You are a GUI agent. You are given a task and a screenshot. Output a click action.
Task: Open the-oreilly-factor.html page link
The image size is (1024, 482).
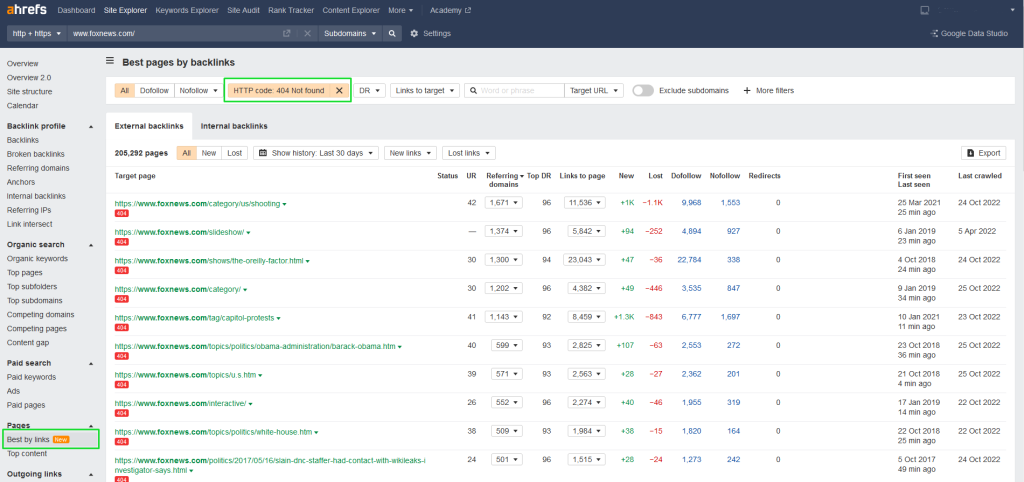pos(209,261)
